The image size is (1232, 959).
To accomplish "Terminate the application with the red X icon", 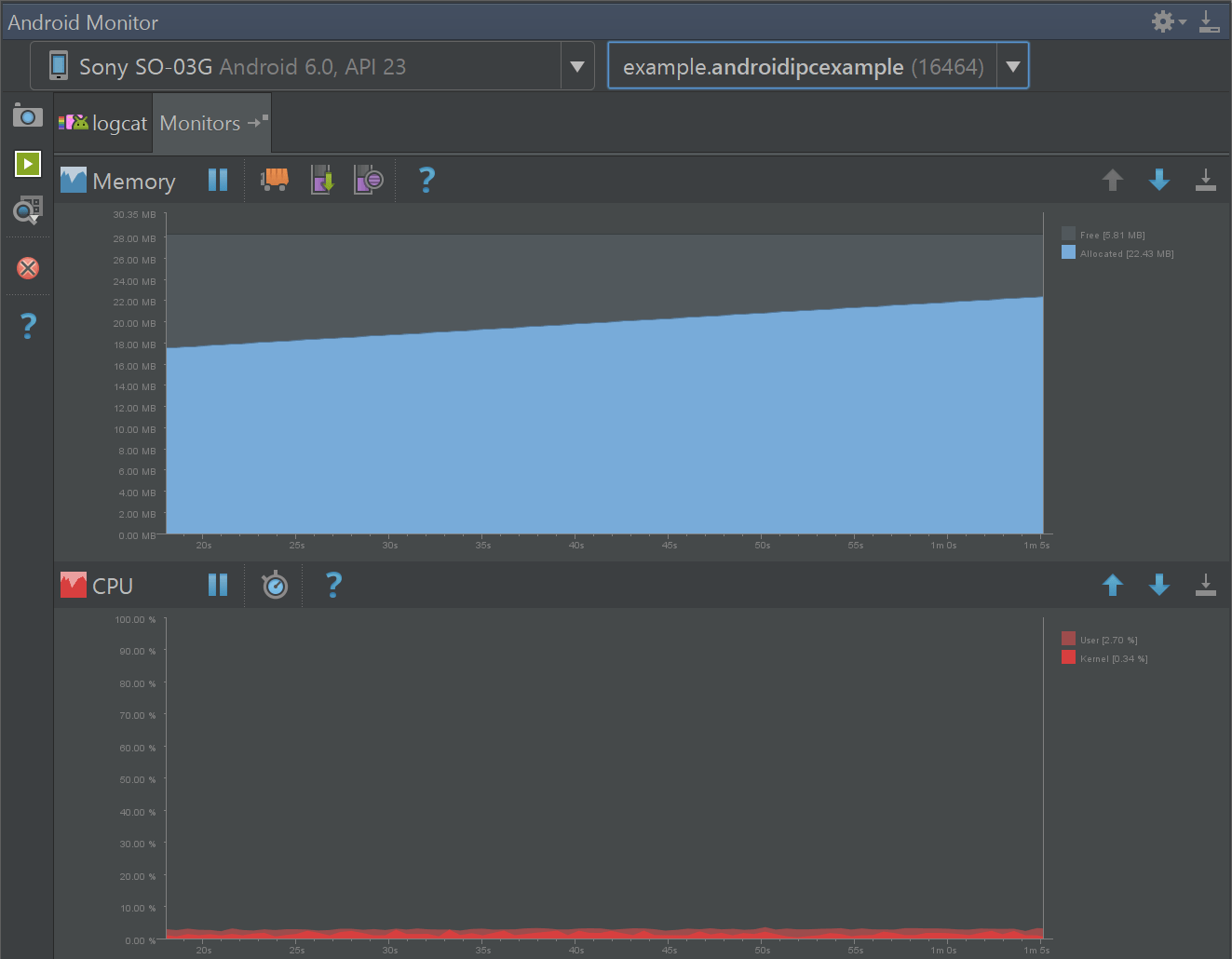I will [28, 268].
